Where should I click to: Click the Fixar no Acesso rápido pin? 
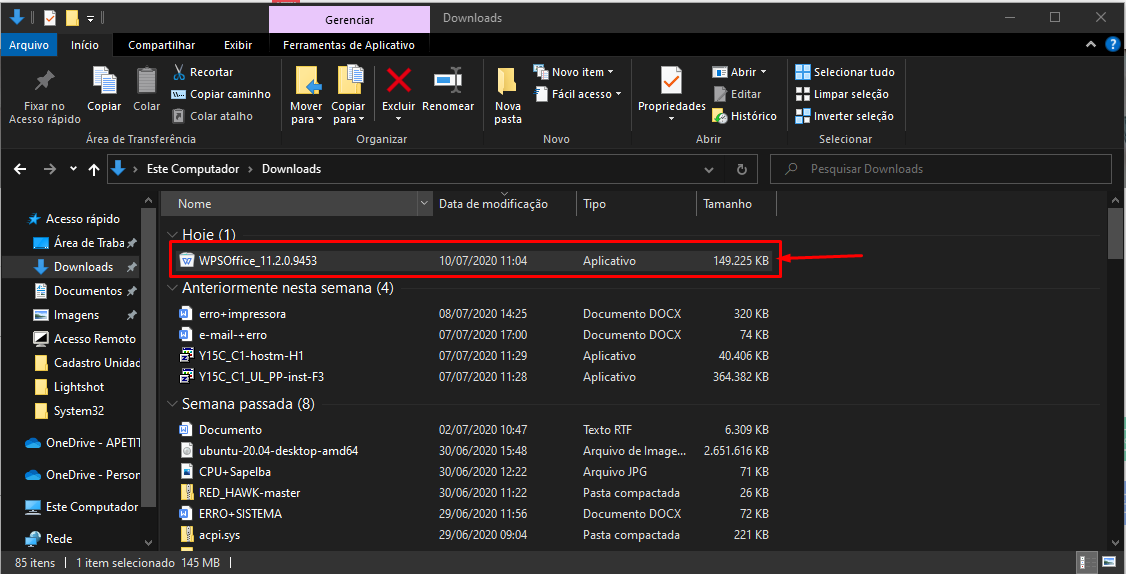click(x=44, y=81)
